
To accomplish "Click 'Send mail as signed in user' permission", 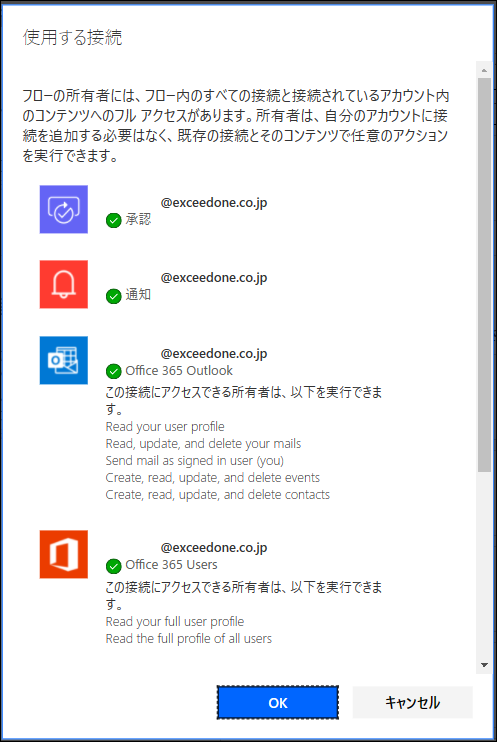I will [195, 461].
